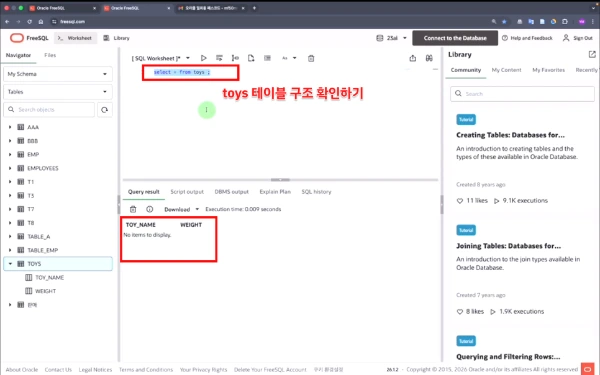Image resolution: width=600 pixels, height=375 pixels.
Task: Reload the page in the browser
Action: click(29, 22)
